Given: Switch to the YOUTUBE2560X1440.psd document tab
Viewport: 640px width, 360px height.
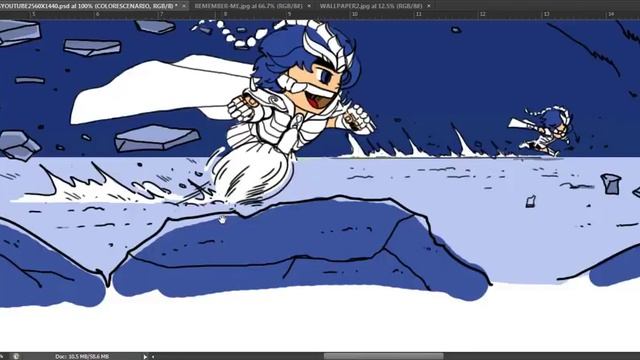Looking at the screenshot, I should click(x=90, y=6).
